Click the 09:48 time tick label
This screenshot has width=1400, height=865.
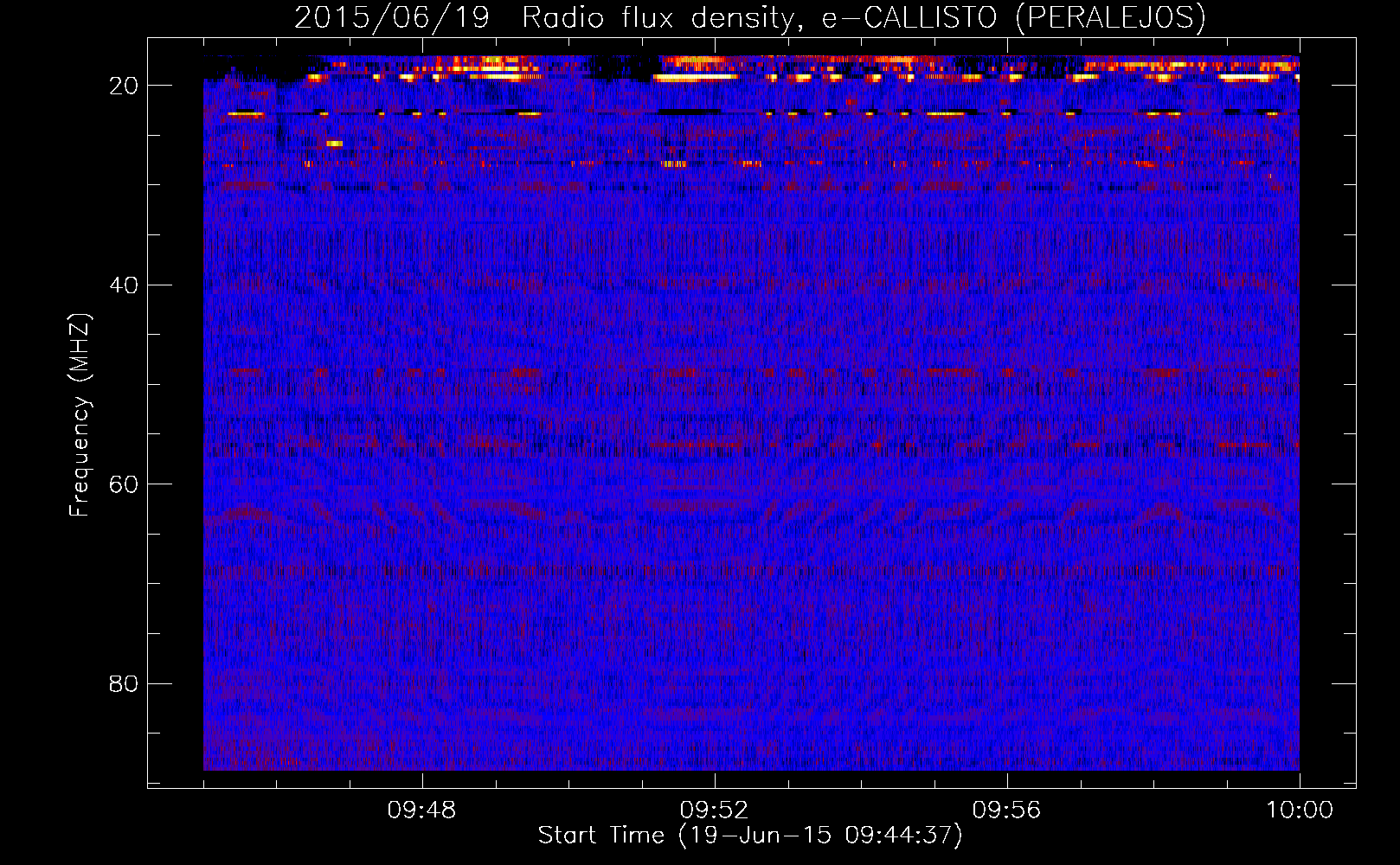pos(422,811)
